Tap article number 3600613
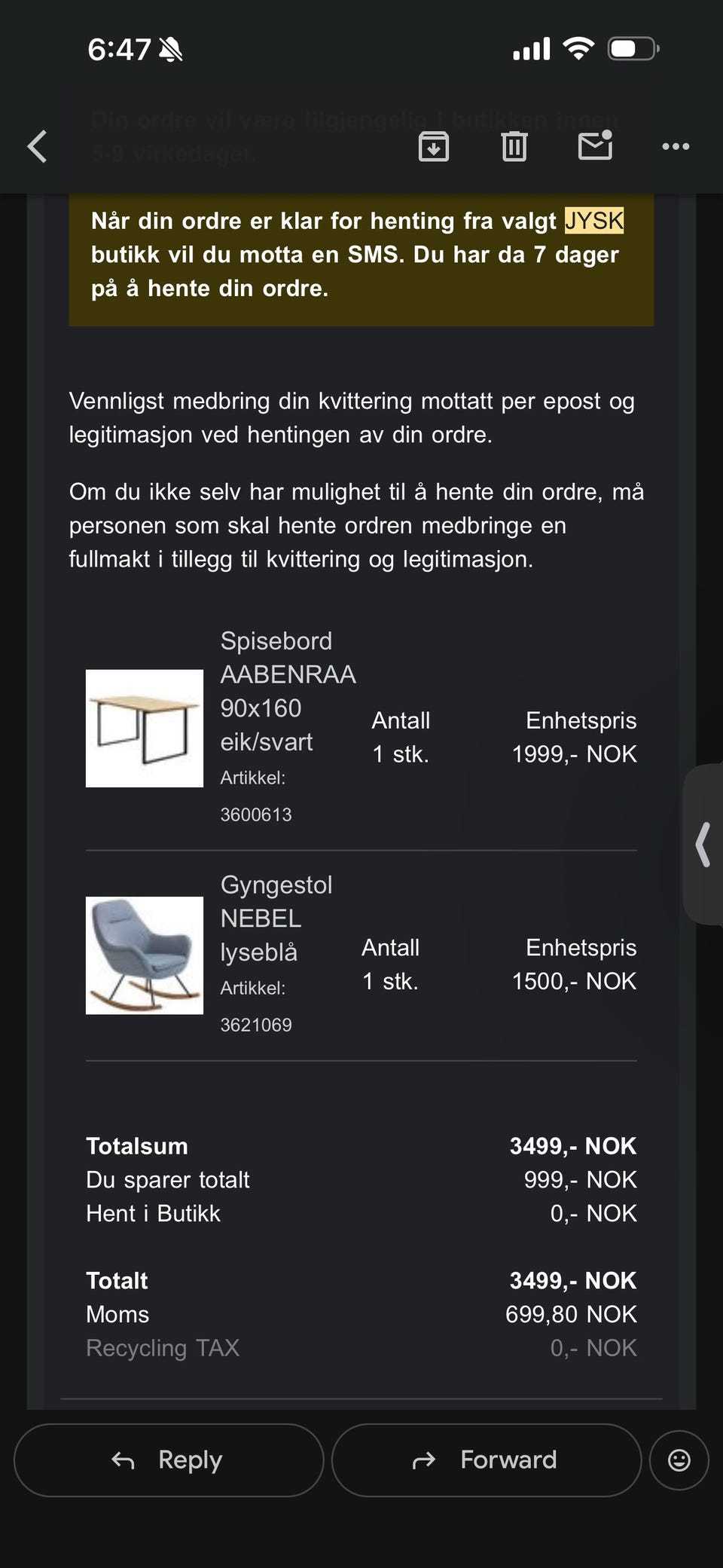Screen dimensions: 723x1568 pyautogui.click(x=256, y=815)
